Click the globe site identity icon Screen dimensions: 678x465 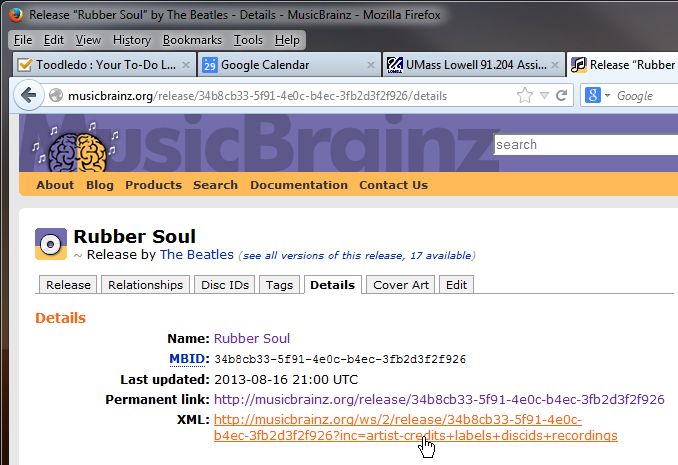[56, 96]
